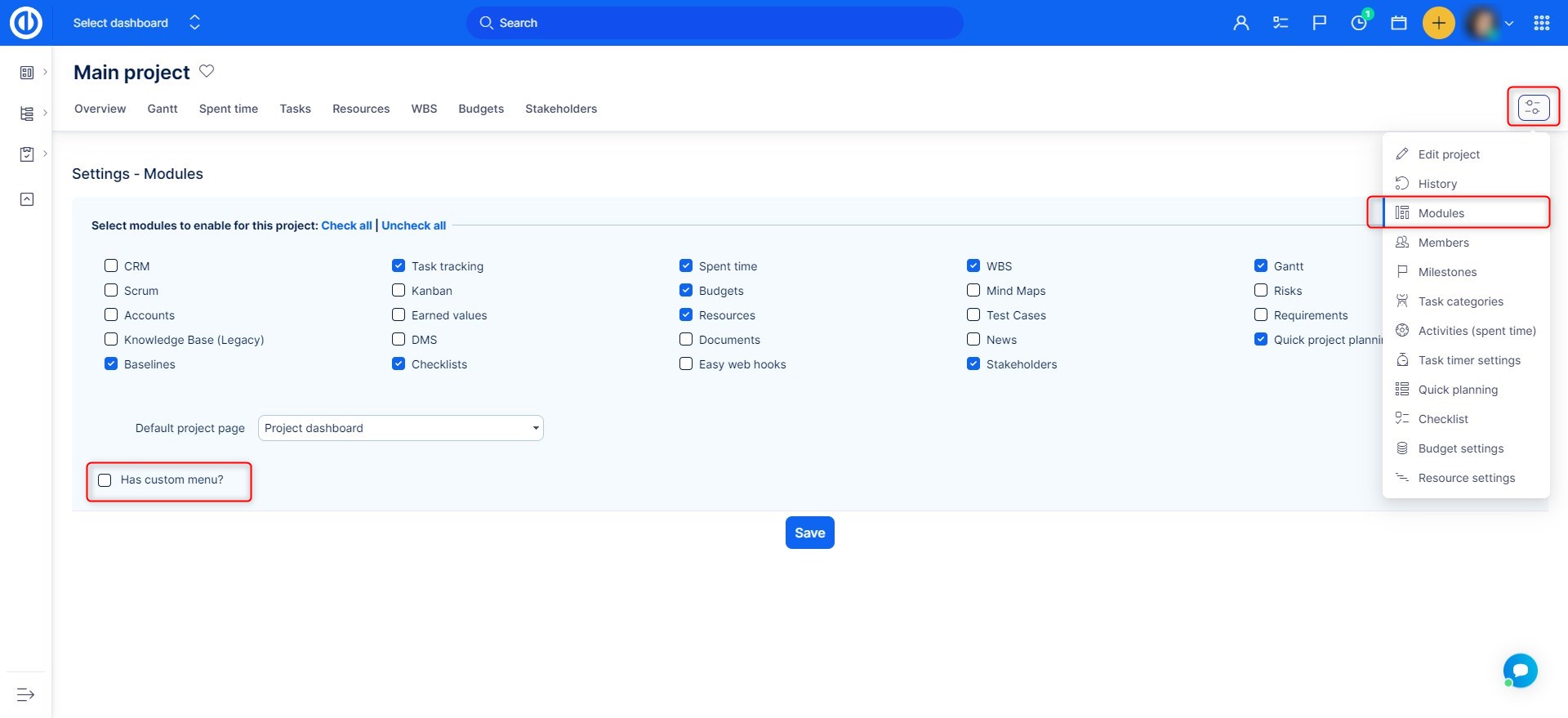Open the apps grid menu icon
Image resolution: width=1568 pixels, height=718 pixels.
tap(1541, 23)
